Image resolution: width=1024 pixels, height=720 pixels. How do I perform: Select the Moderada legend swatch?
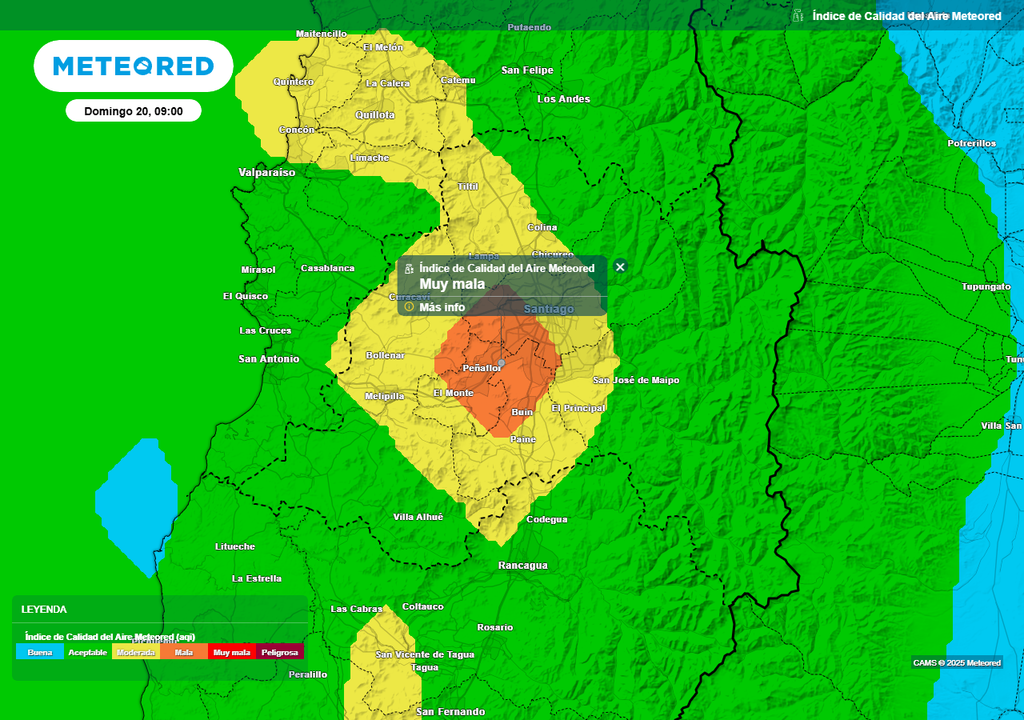[x=136, y=652]
